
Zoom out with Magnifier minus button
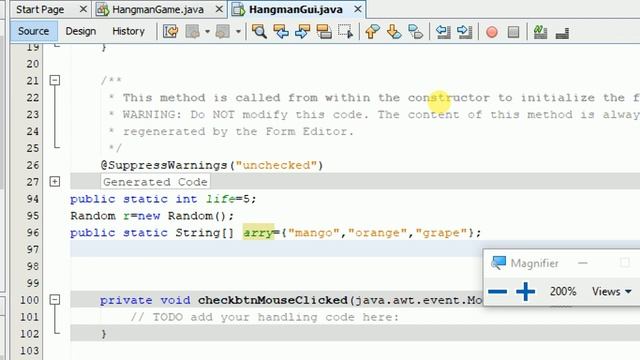[x=498, y=291]
